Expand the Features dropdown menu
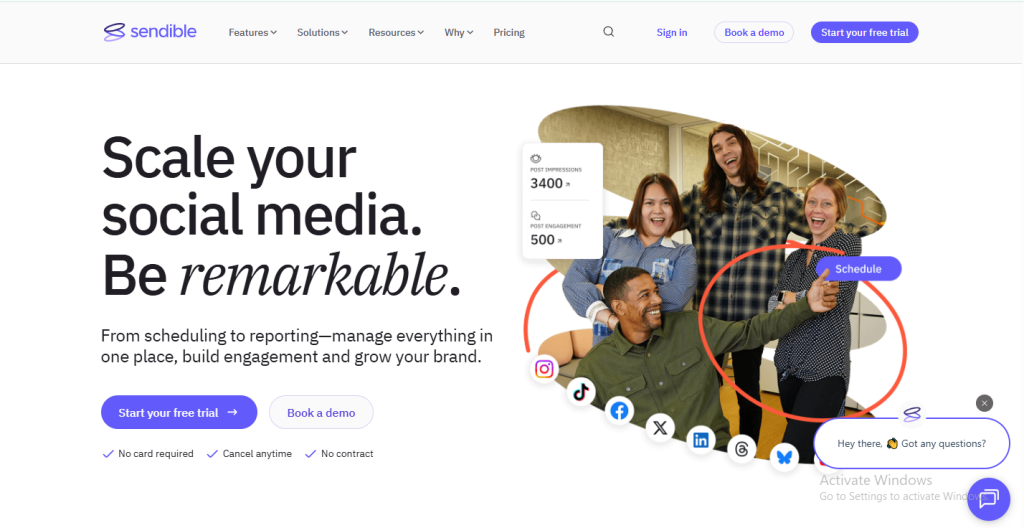Viewport: 1024px width, 528px height. coord(252,32)
